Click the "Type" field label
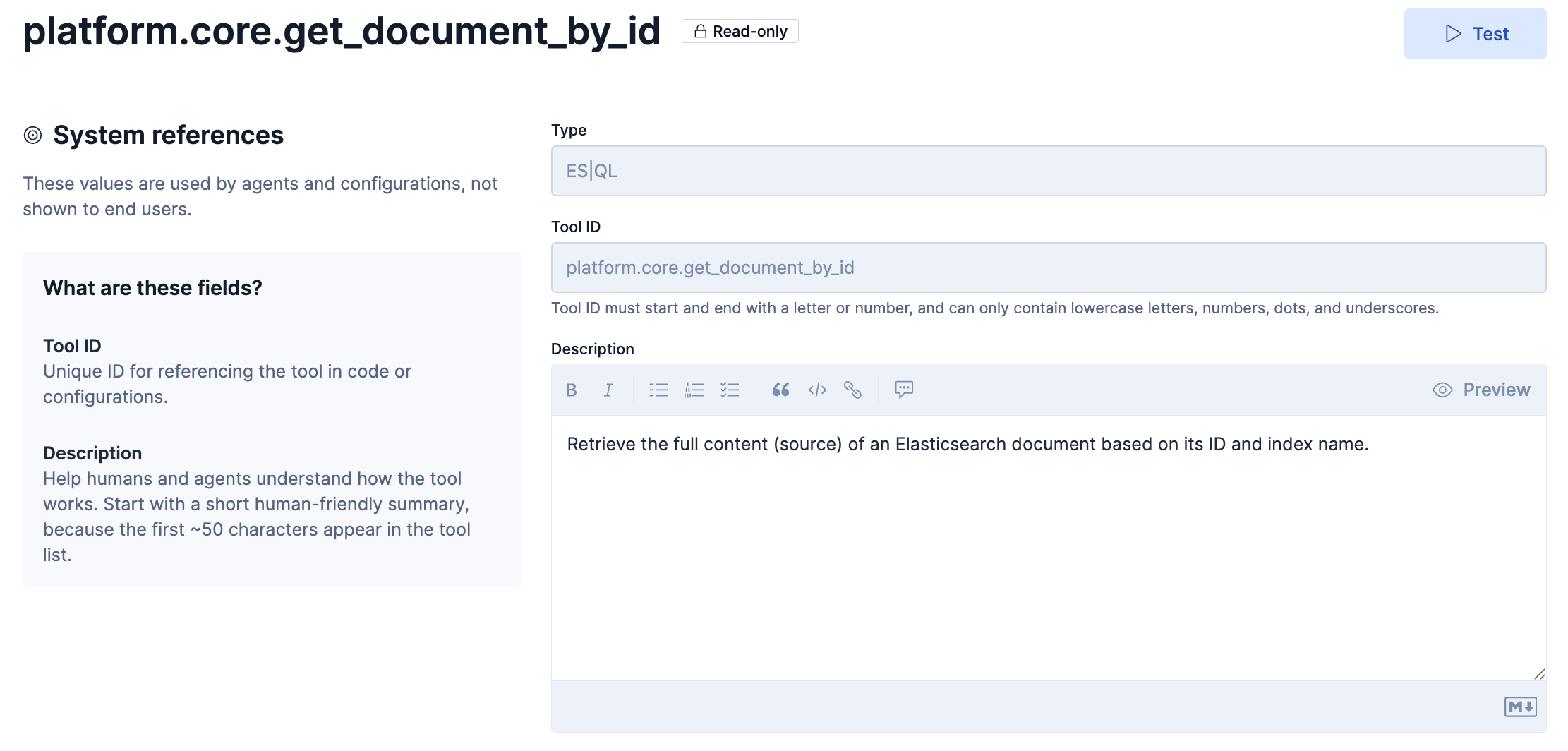The height and width of the screenshot is (751, 1568). (569, 130)
